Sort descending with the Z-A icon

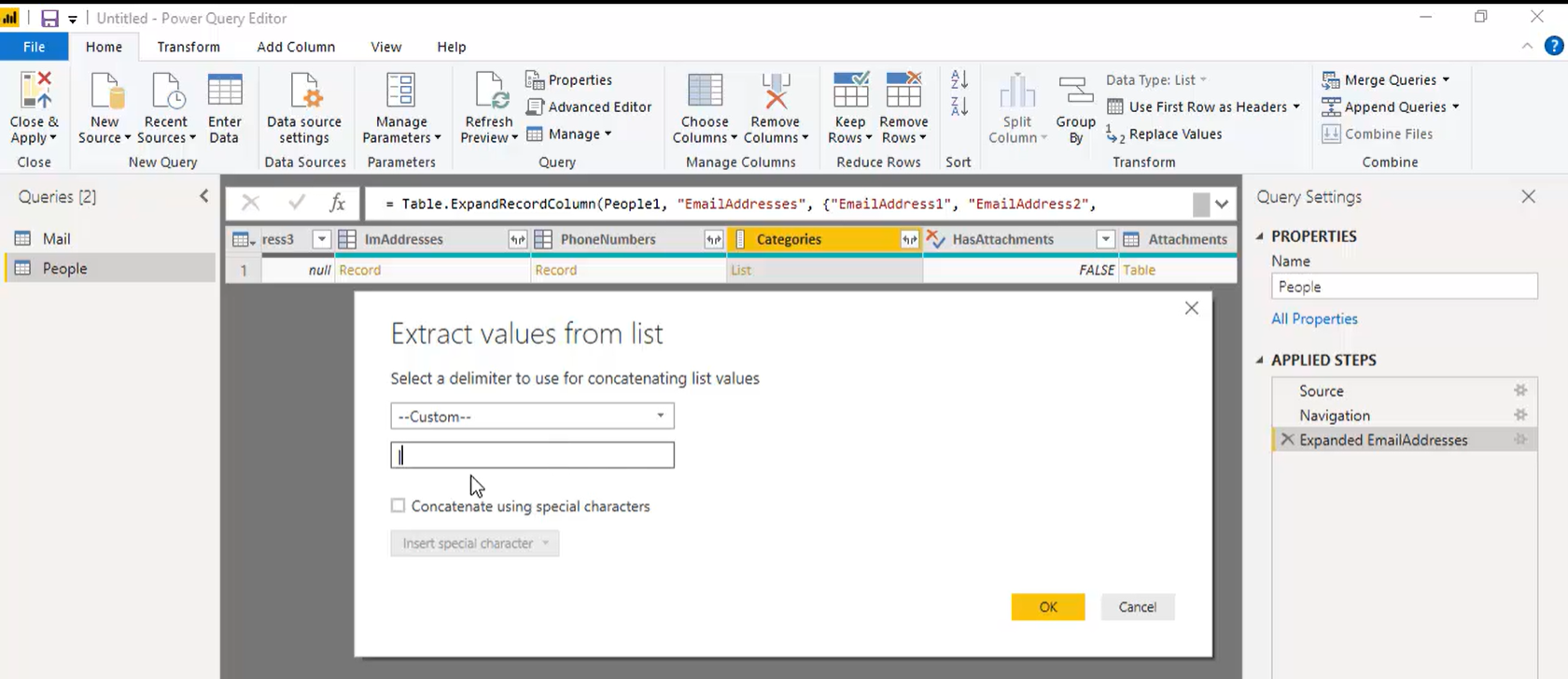(x=959, y=106)
